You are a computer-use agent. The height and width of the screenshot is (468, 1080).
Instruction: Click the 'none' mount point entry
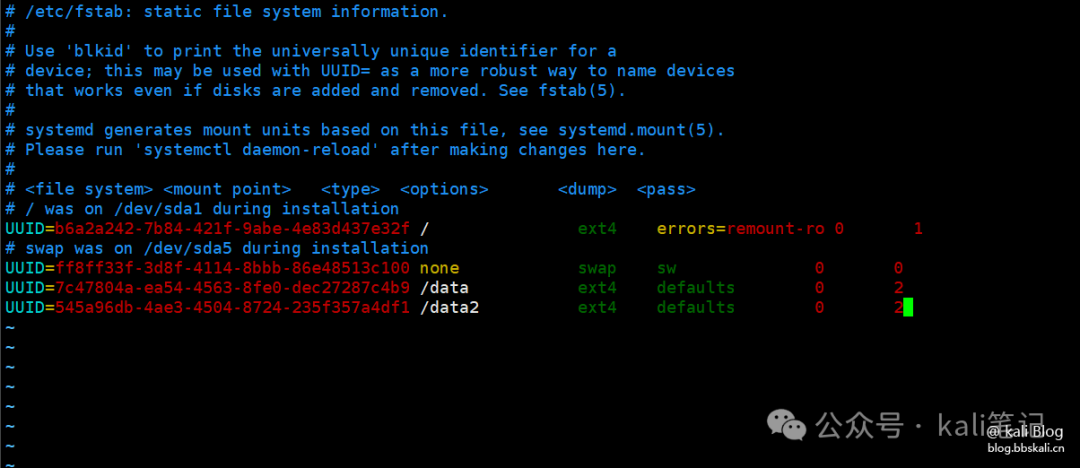(439, 268)
